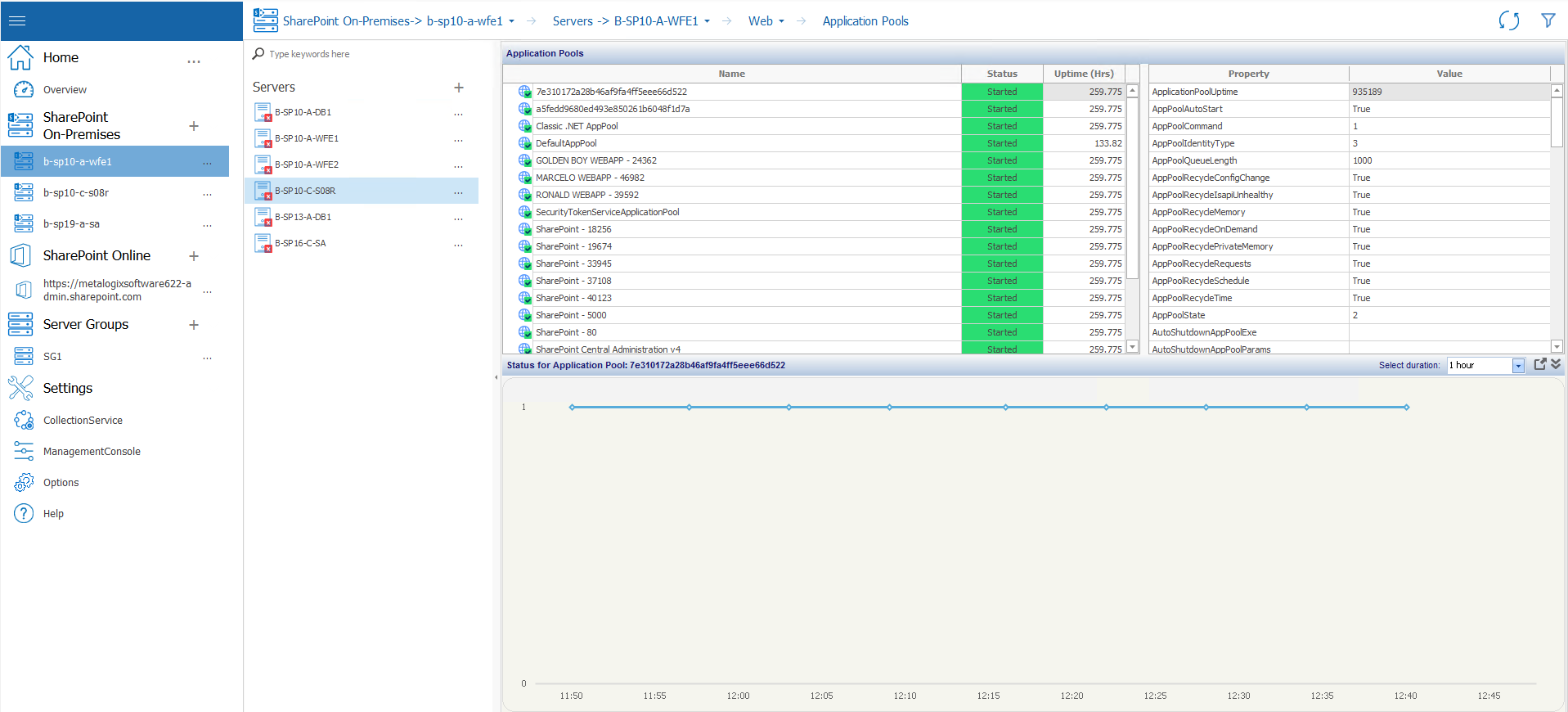Image resolution: width=1568 pixels, height=712 pixels.
Task: Click the Home house icon
Action: 20,58
